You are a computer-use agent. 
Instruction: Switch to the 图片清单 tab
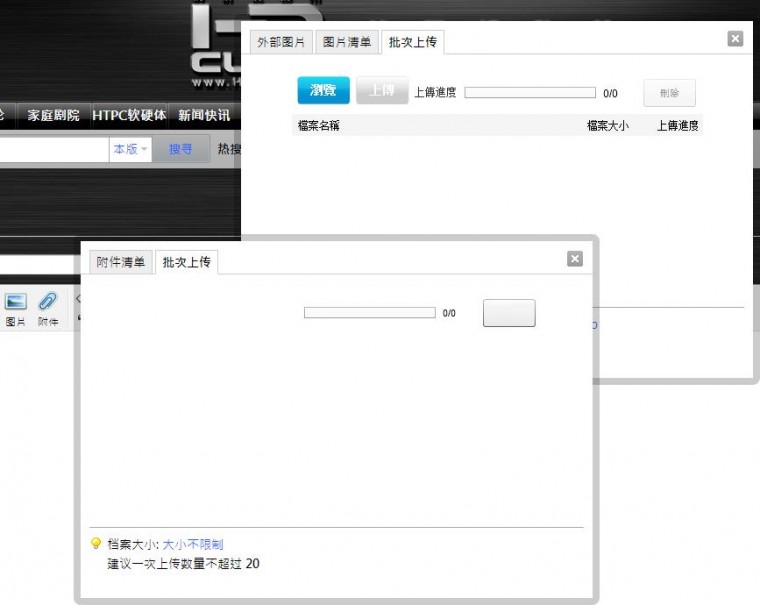click(347, 42)
